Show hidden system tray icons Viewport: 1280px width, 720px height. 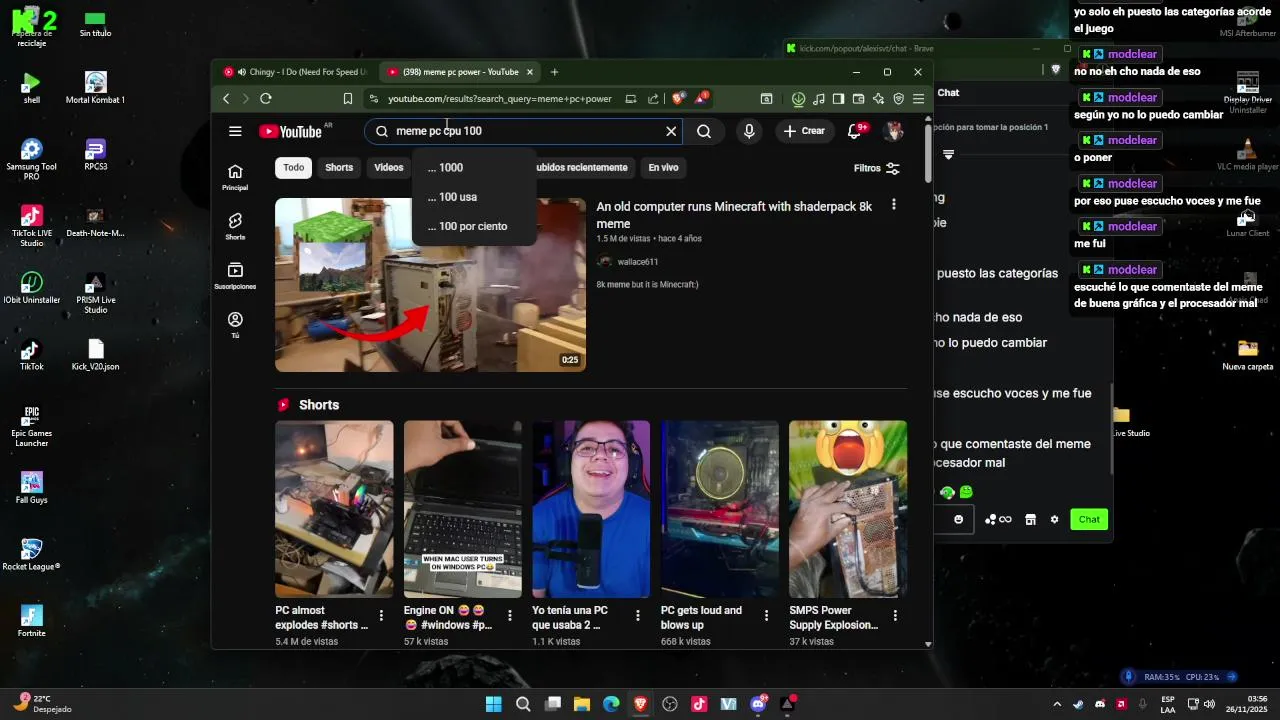coord(1058,704)
